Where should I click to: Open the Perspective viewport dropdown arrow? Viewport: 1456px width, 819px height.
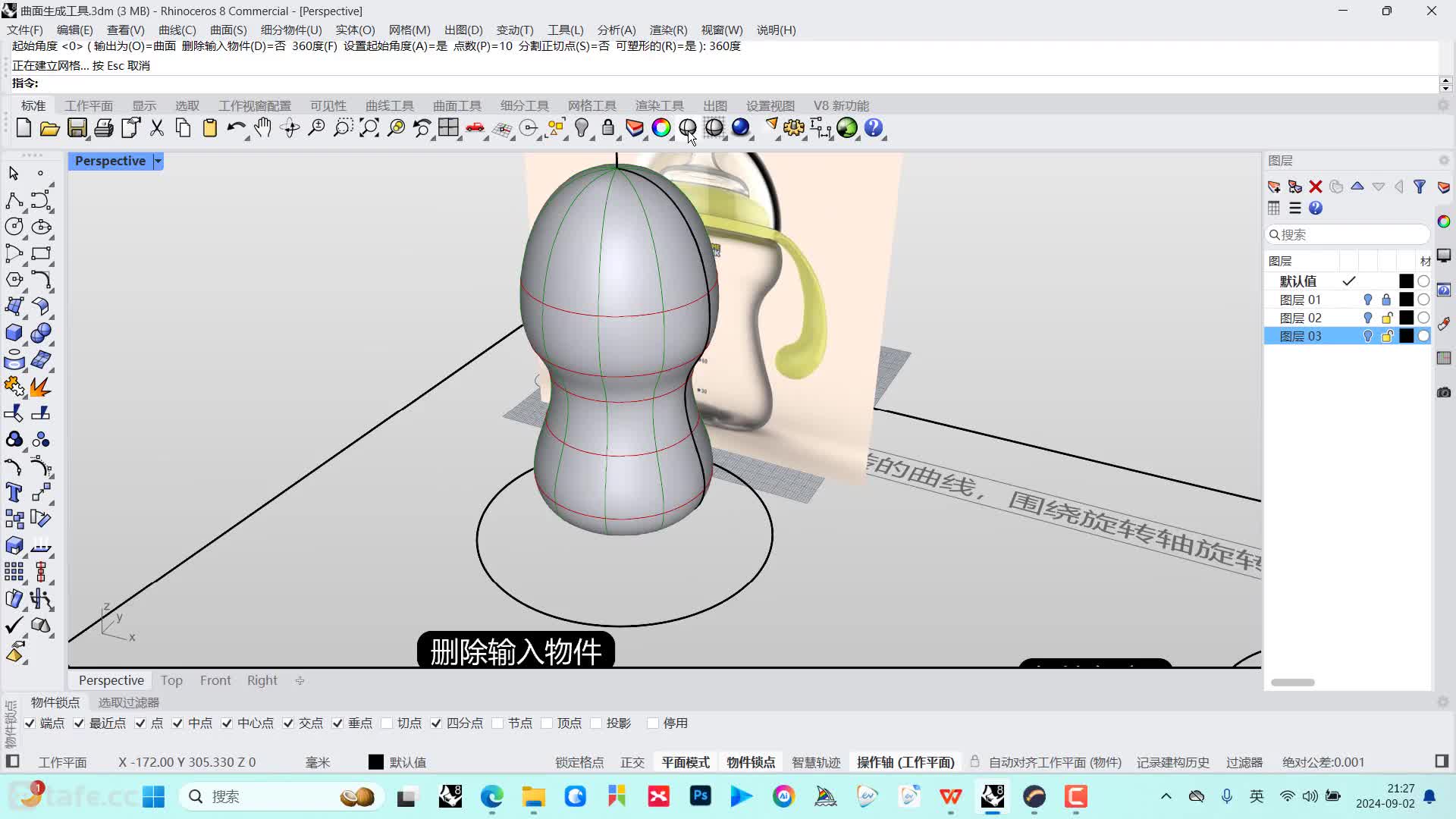click(x=158, y=161)
